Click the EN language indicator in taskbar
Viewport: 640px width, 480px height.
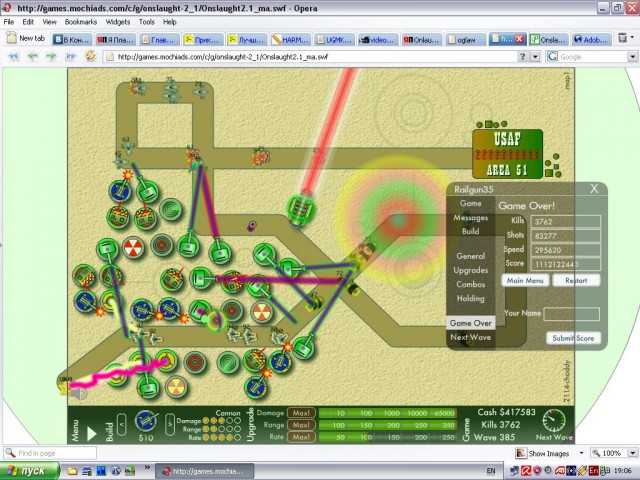(x=491, y=471)
